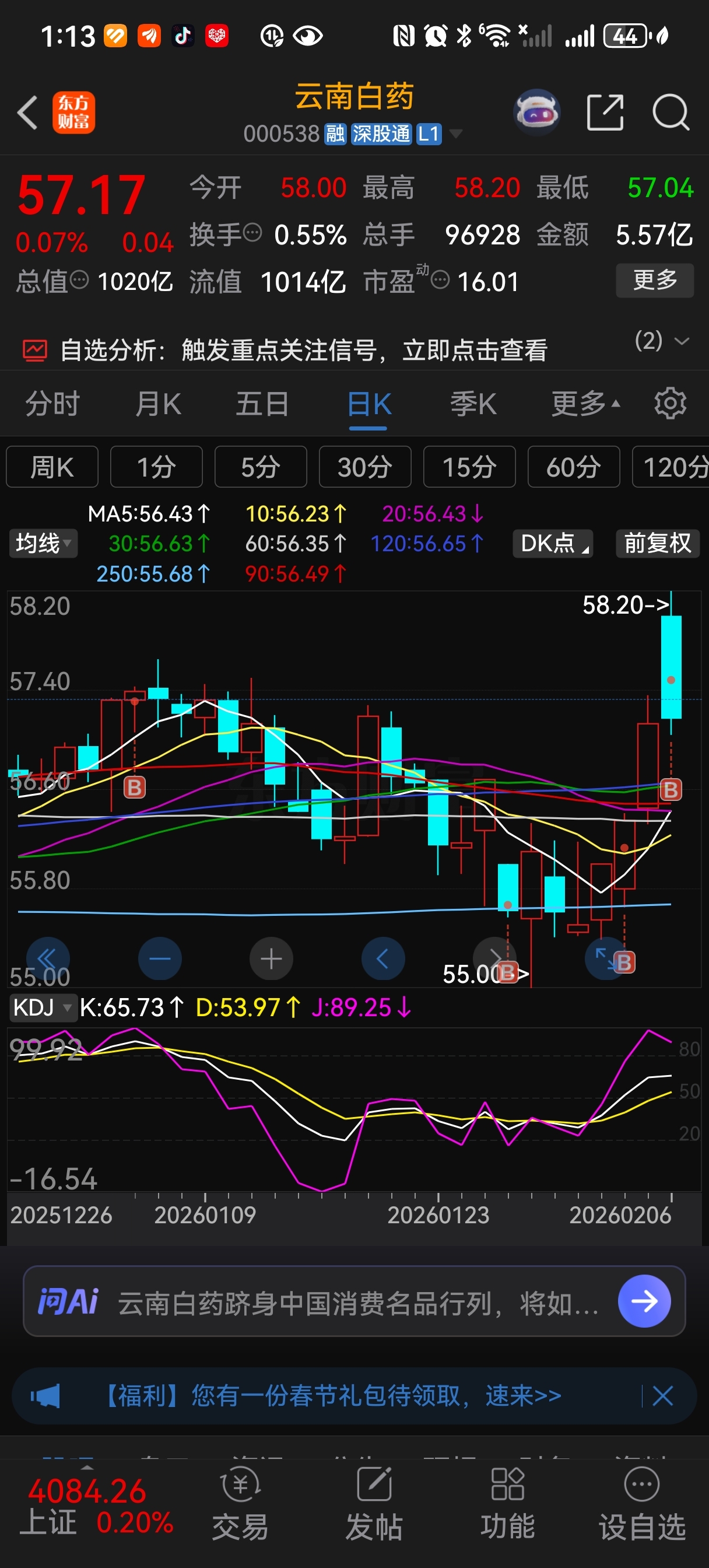Move chart left with single arrow
Viewport: 709px width, 1568px height.
click(383, 958)
